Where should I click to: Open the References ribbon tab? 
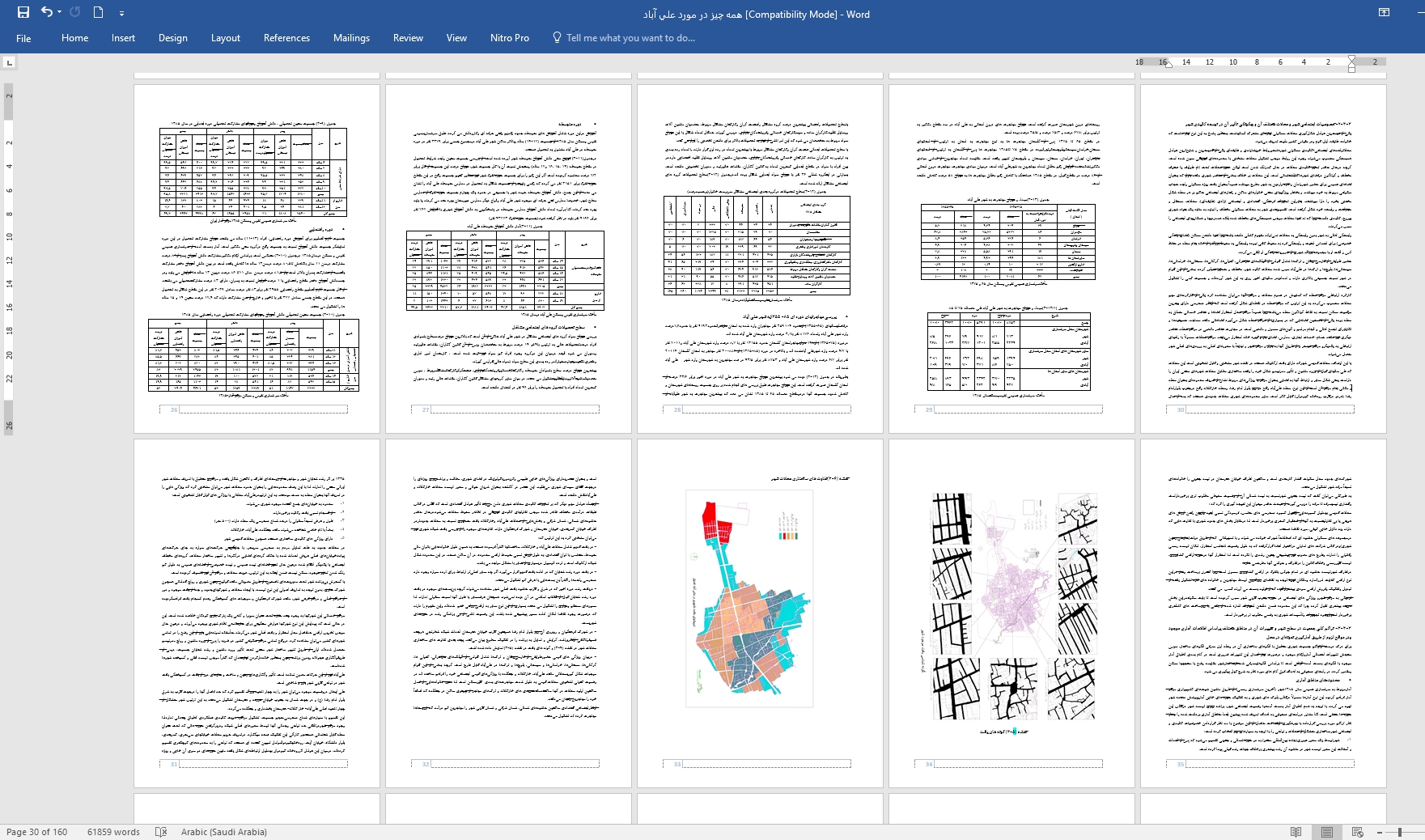[286, 38]
